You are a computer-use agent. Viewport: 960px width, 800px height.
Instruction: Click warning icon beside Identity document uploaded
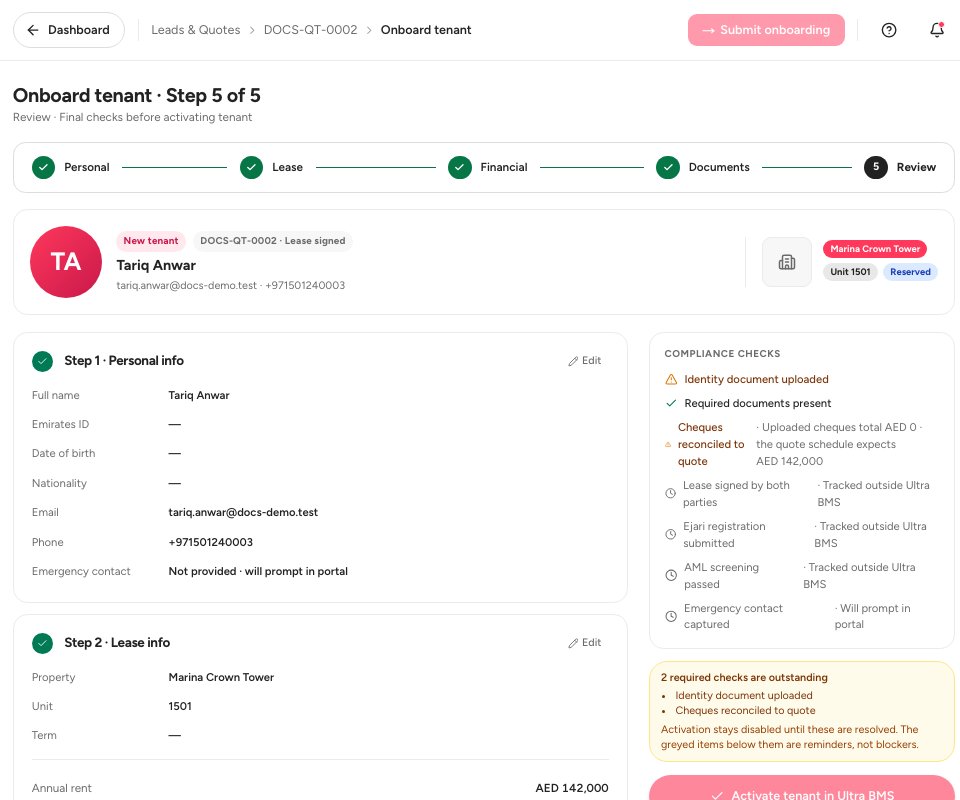[671, 379]
